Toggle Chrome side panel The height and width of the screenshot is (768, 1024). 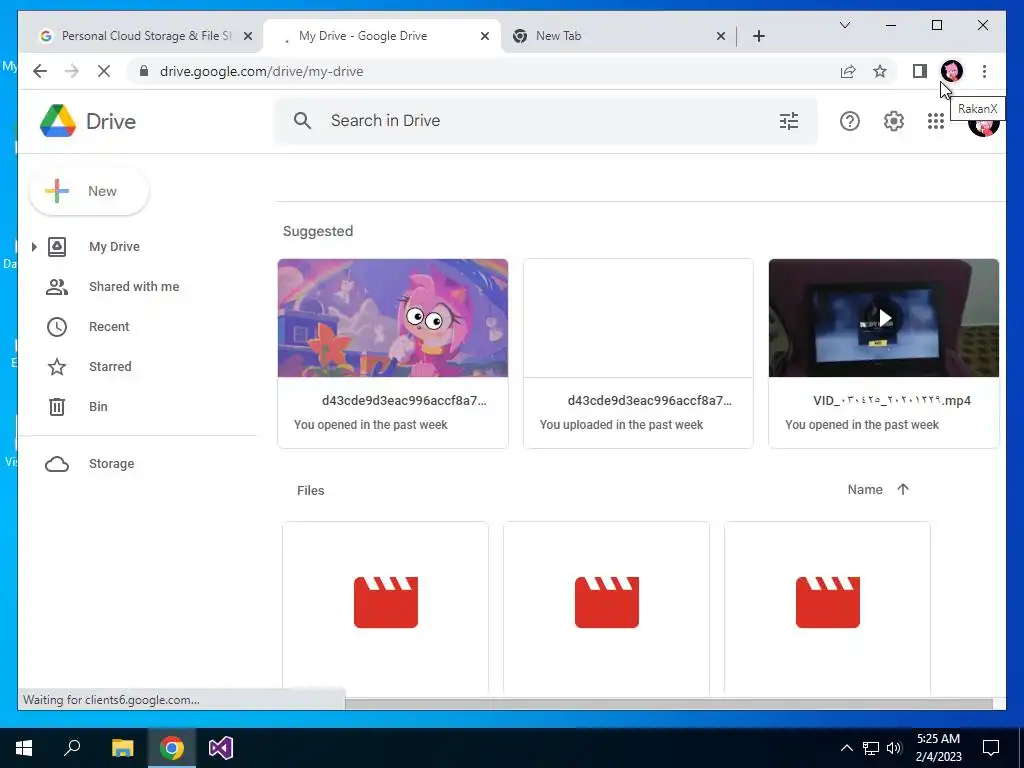tap(920, 71)
